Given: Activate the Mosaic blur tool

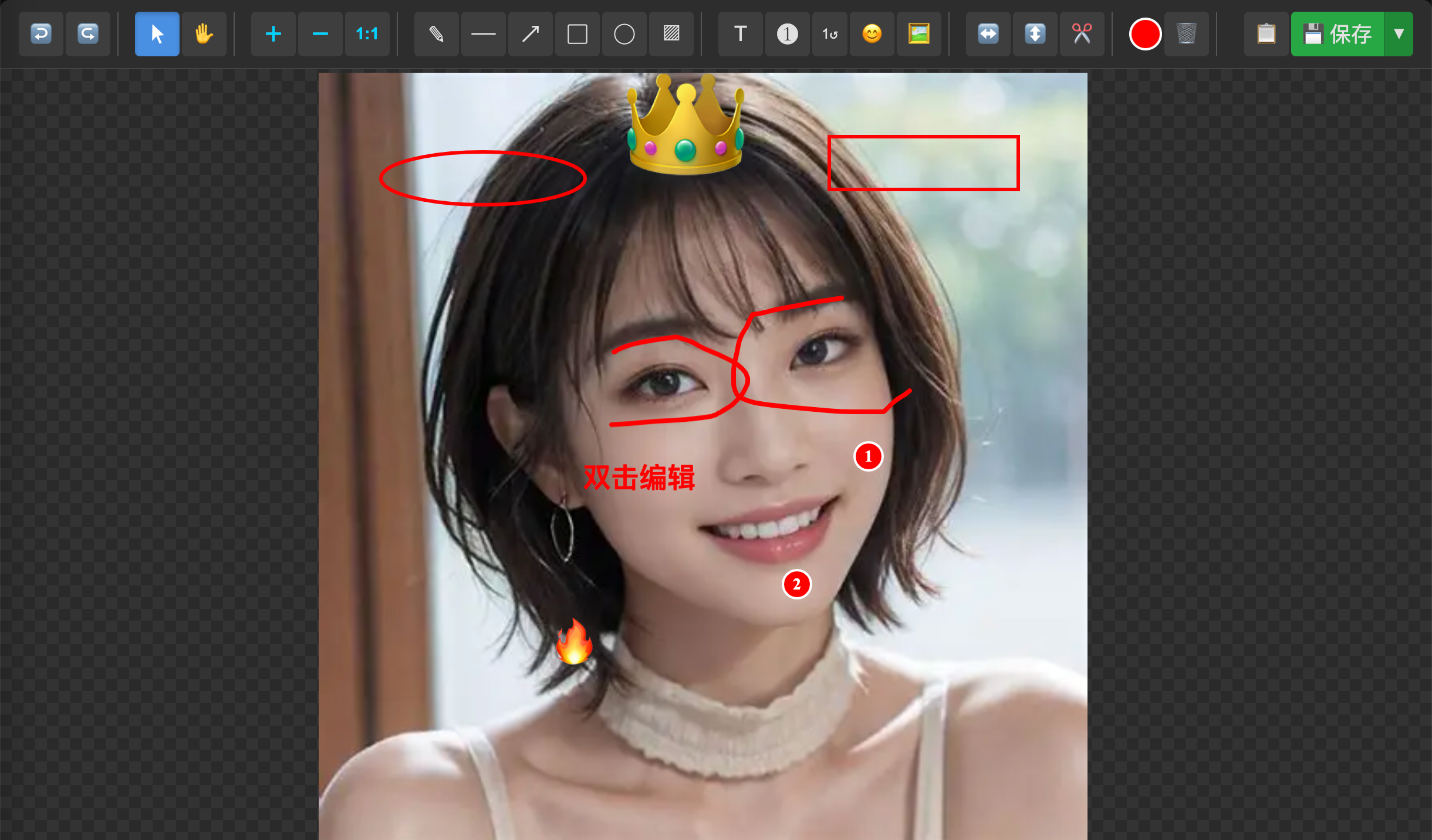Looking at the screenshot, I should click(x=670, y=34).
